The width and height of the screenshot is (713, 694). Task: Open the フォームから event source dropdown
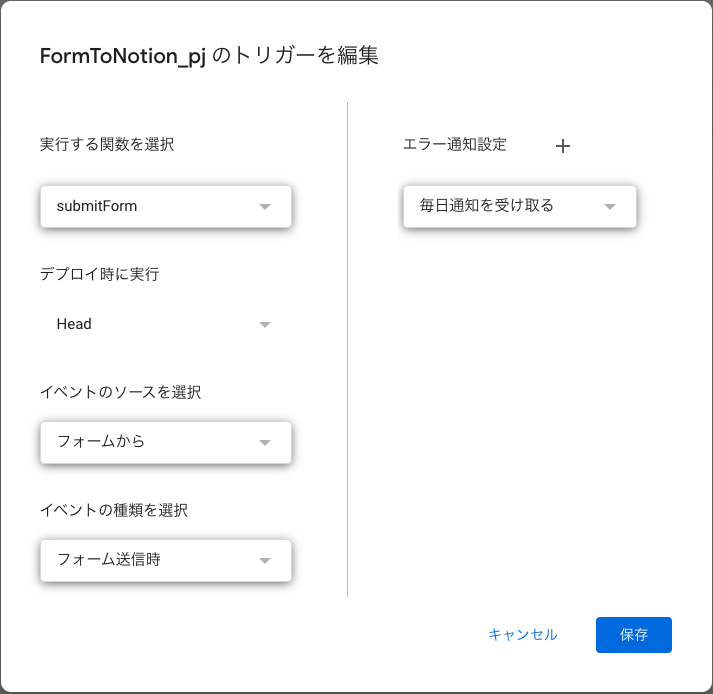pyautogui.click(x=166, y=443)
